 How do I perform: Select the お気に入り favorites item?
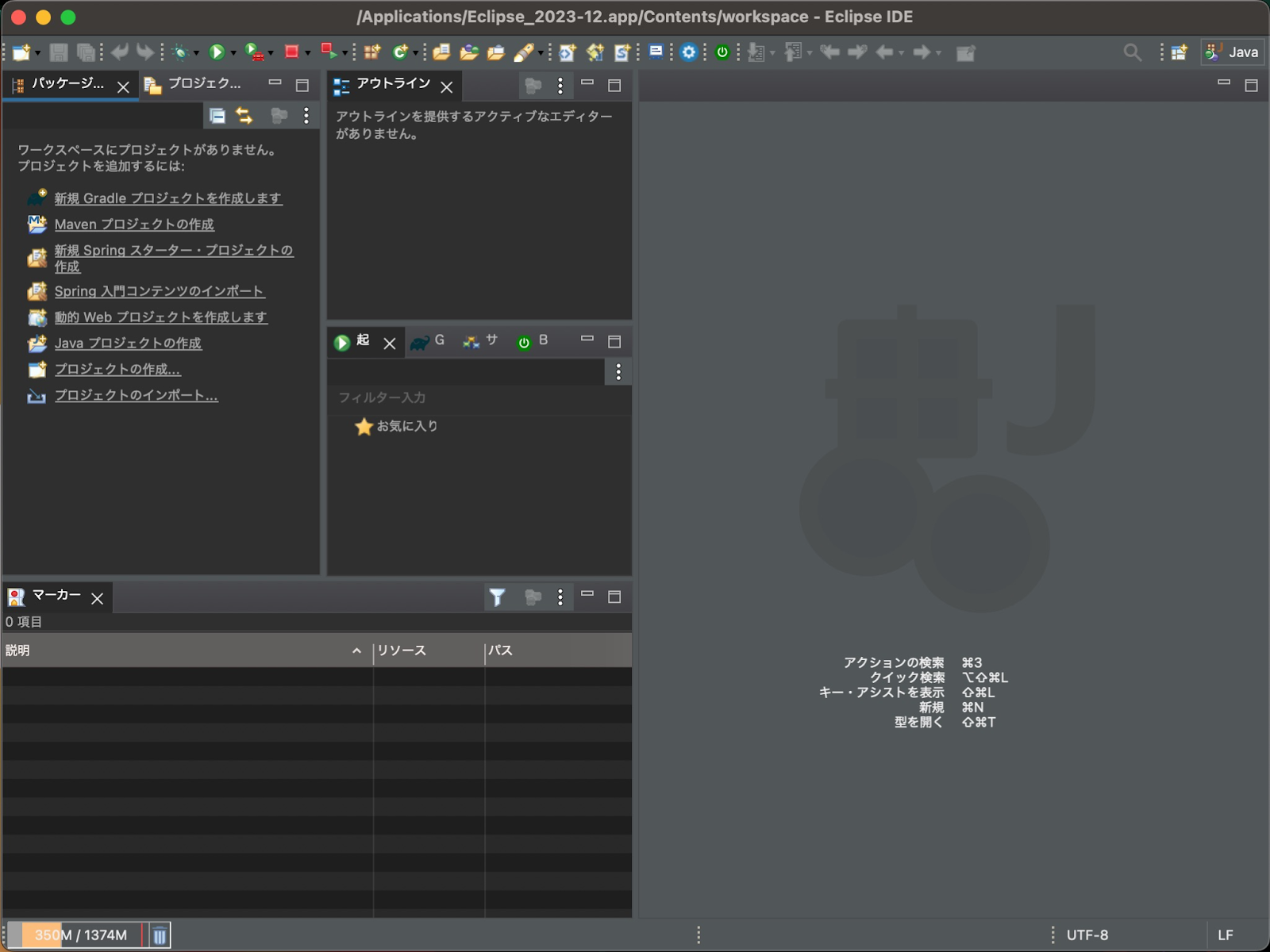tap(396, 426)
